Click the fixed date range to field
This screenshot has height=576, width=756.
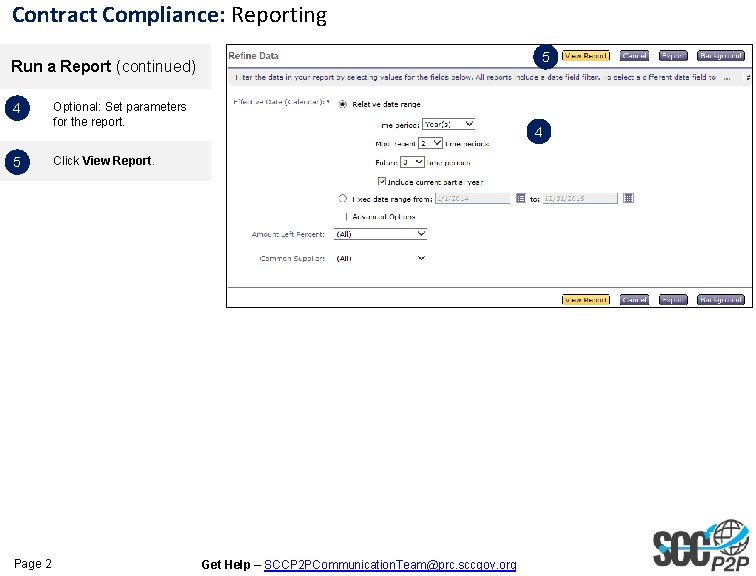580,198
